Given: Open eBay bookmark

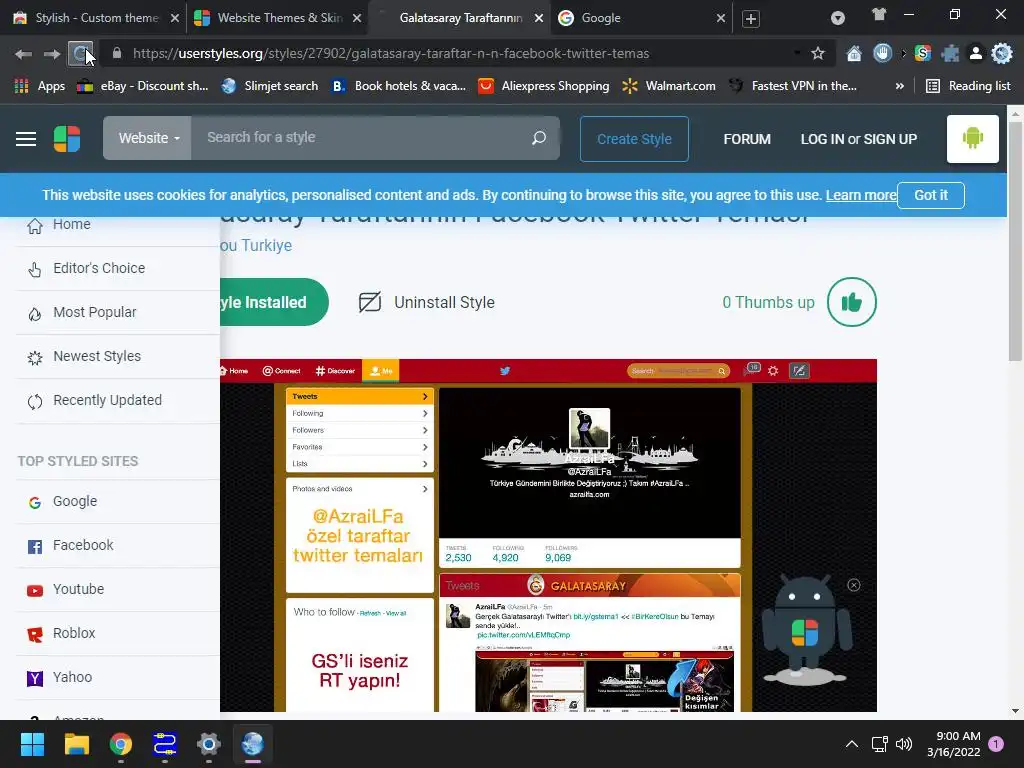Looking at the screenshot, I should 143,86.
